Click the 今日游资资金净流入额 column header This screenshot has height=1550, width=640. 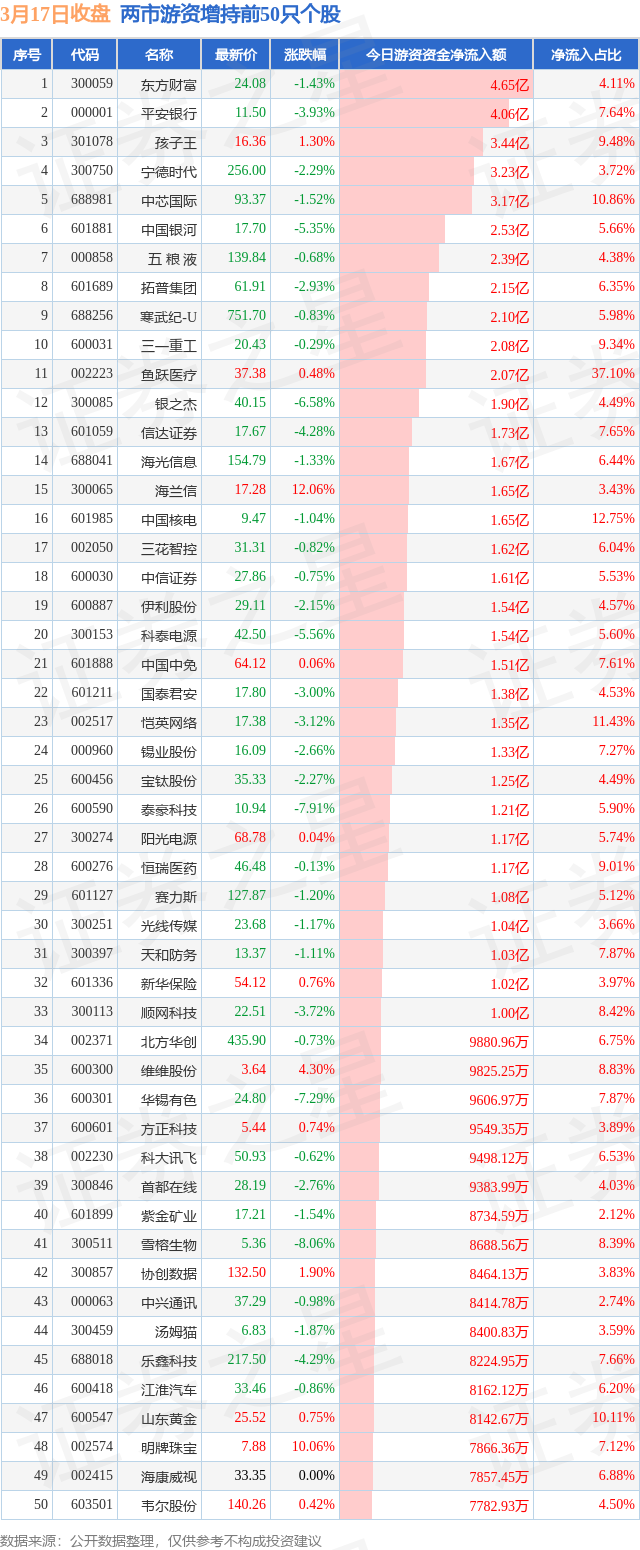pos(436,55)
